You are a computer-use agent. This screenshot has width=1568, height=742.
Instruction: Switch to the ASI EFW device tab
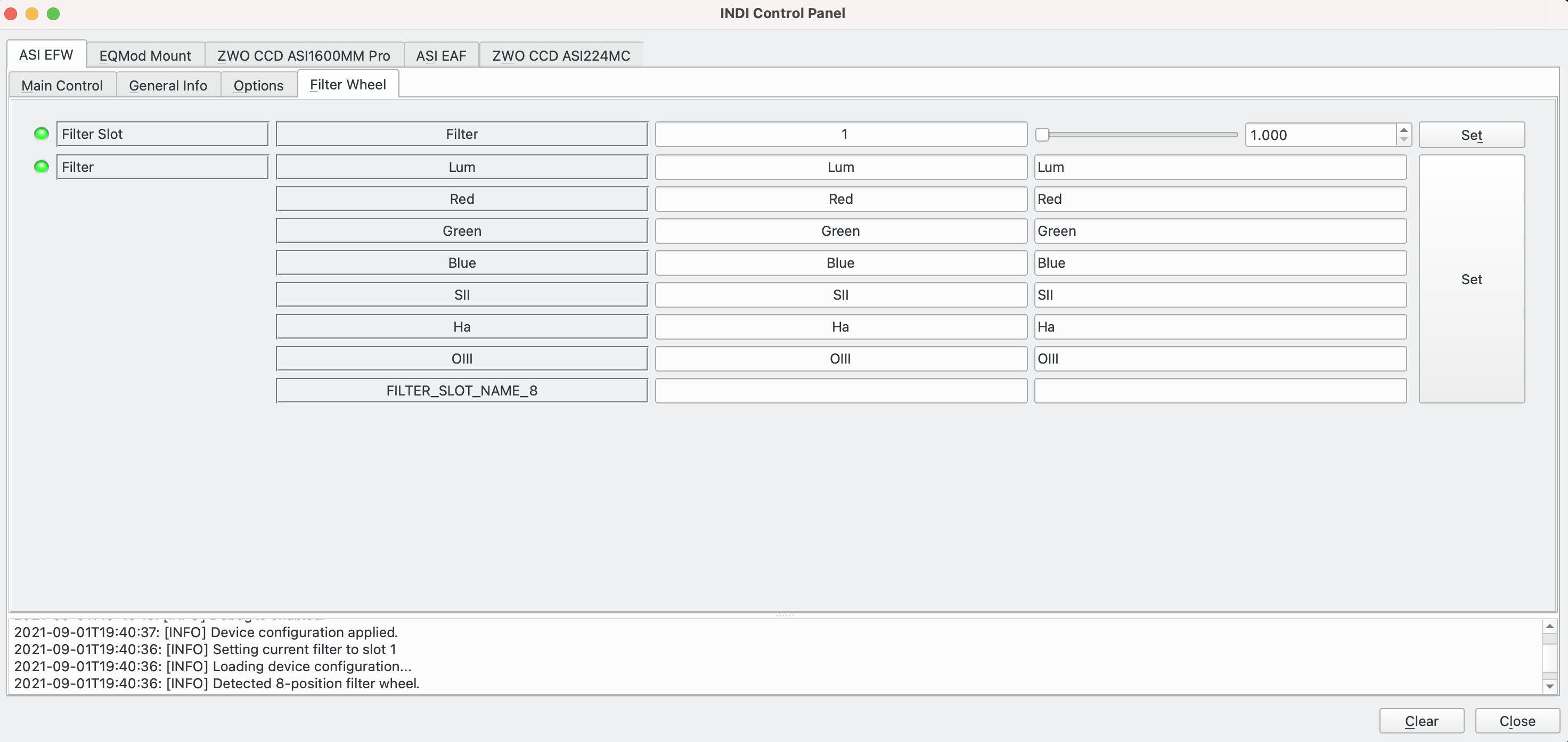(x=46, y=55)
